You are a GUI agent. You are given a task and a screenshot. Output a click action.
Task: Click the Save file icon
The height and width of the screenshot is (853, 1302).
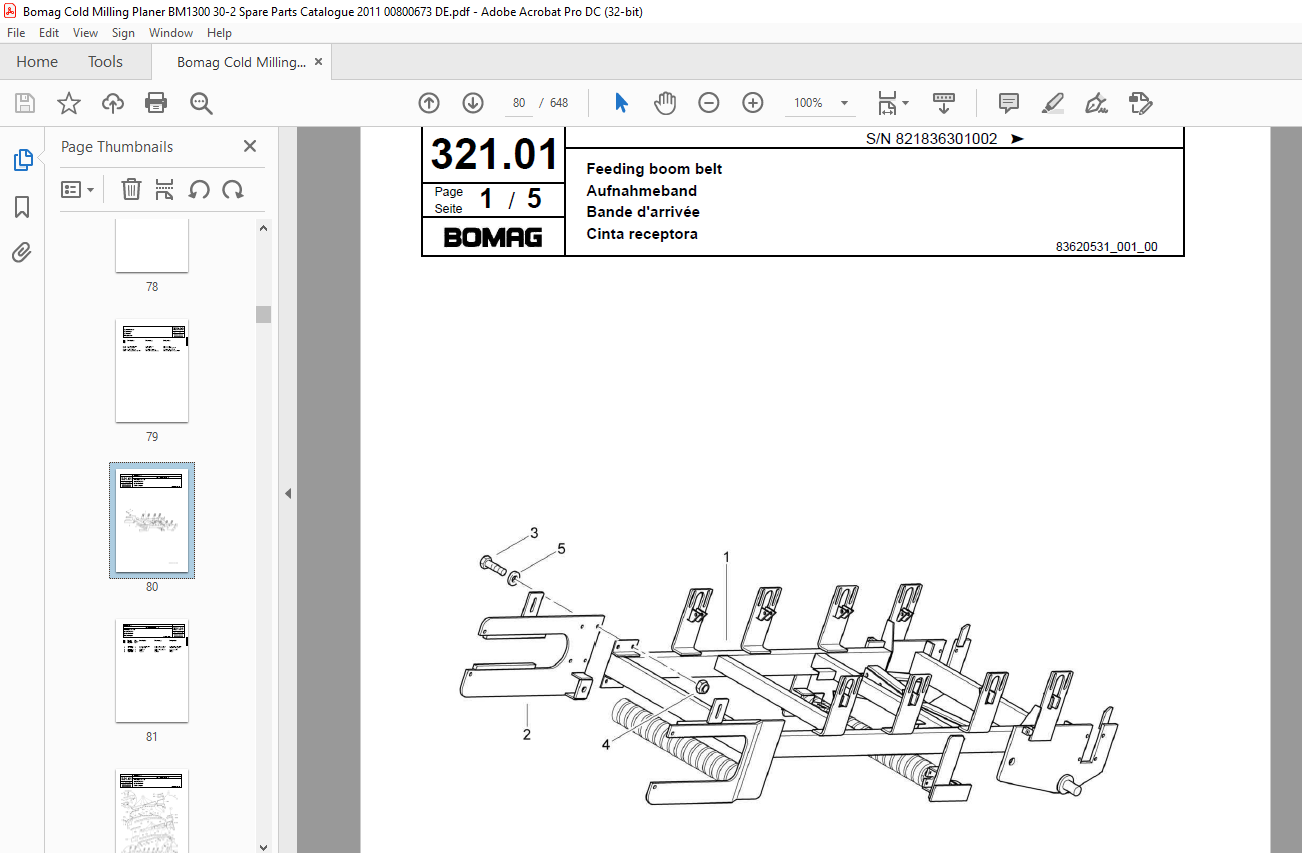pos(25,103)
